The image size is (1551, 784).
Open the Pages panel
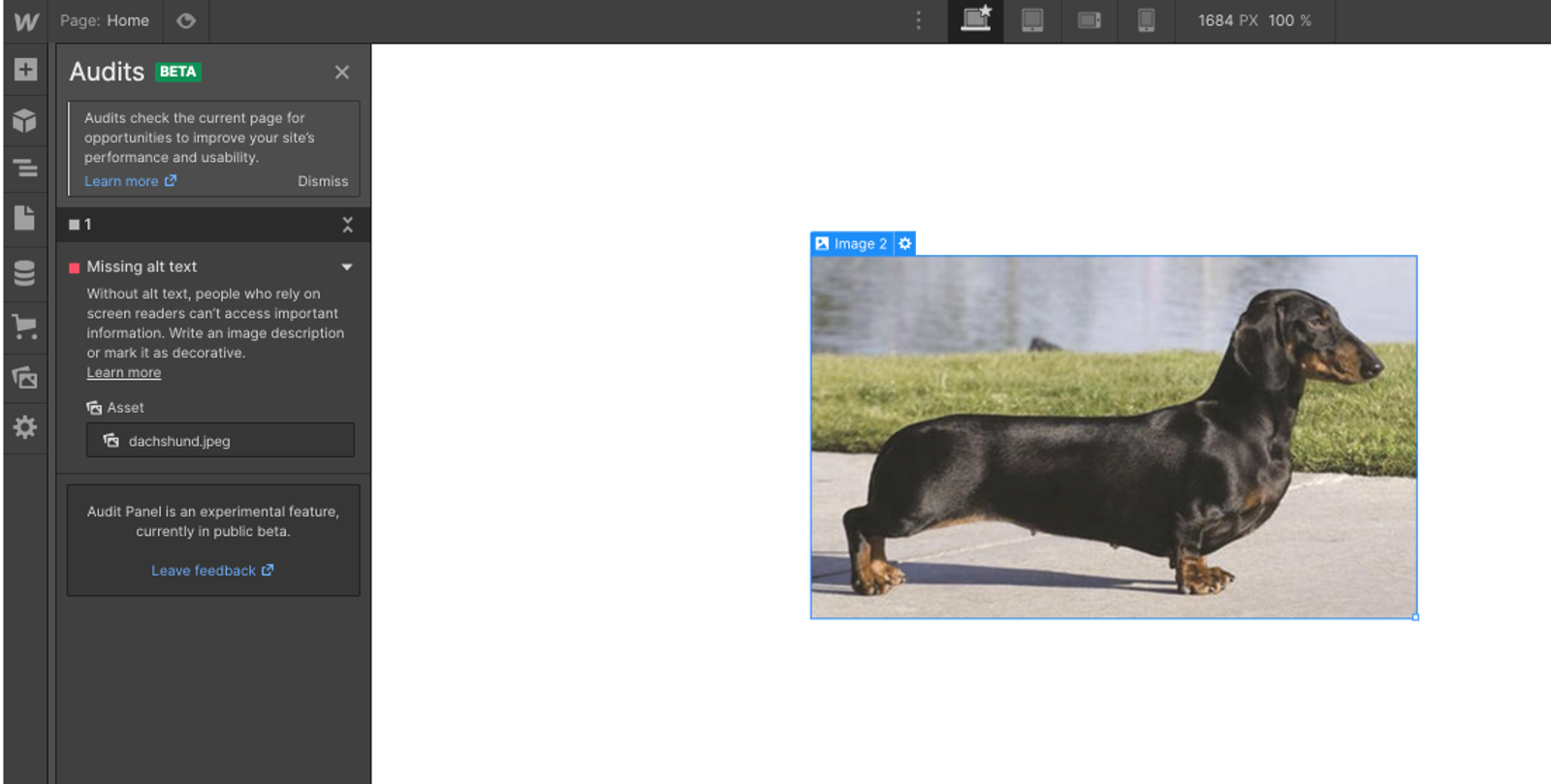25,218
